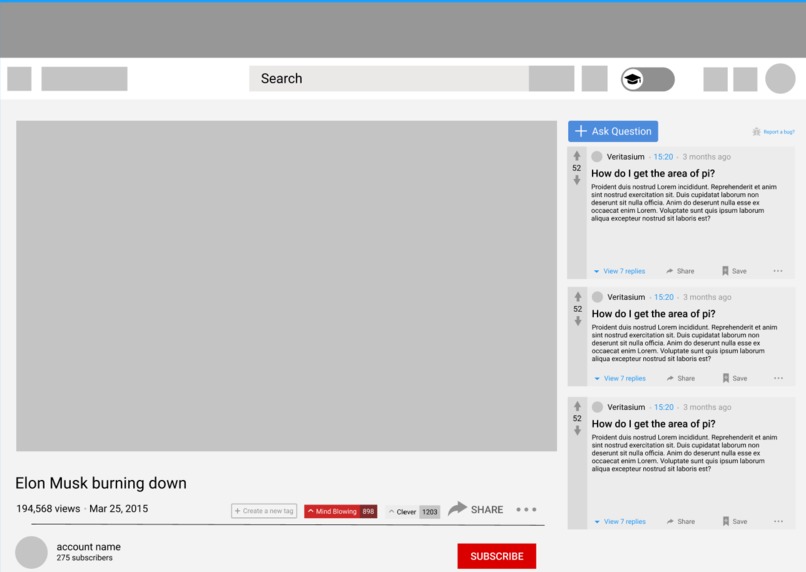Viewport: 806px width, 572px height.
Task: Click the round profile avatar in the header
Action: [x=780, y=79]
